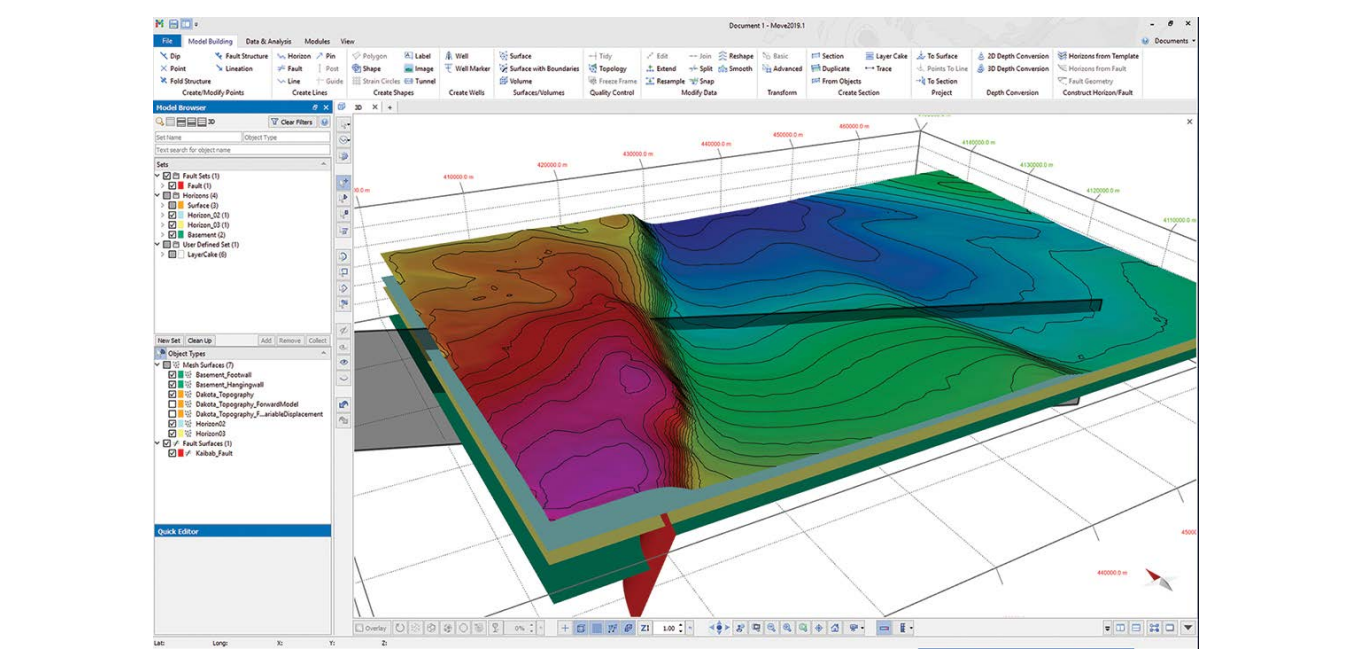Open the Documents dropdown
This screenshot has height=663, width=1346.
click(1175, 41)
